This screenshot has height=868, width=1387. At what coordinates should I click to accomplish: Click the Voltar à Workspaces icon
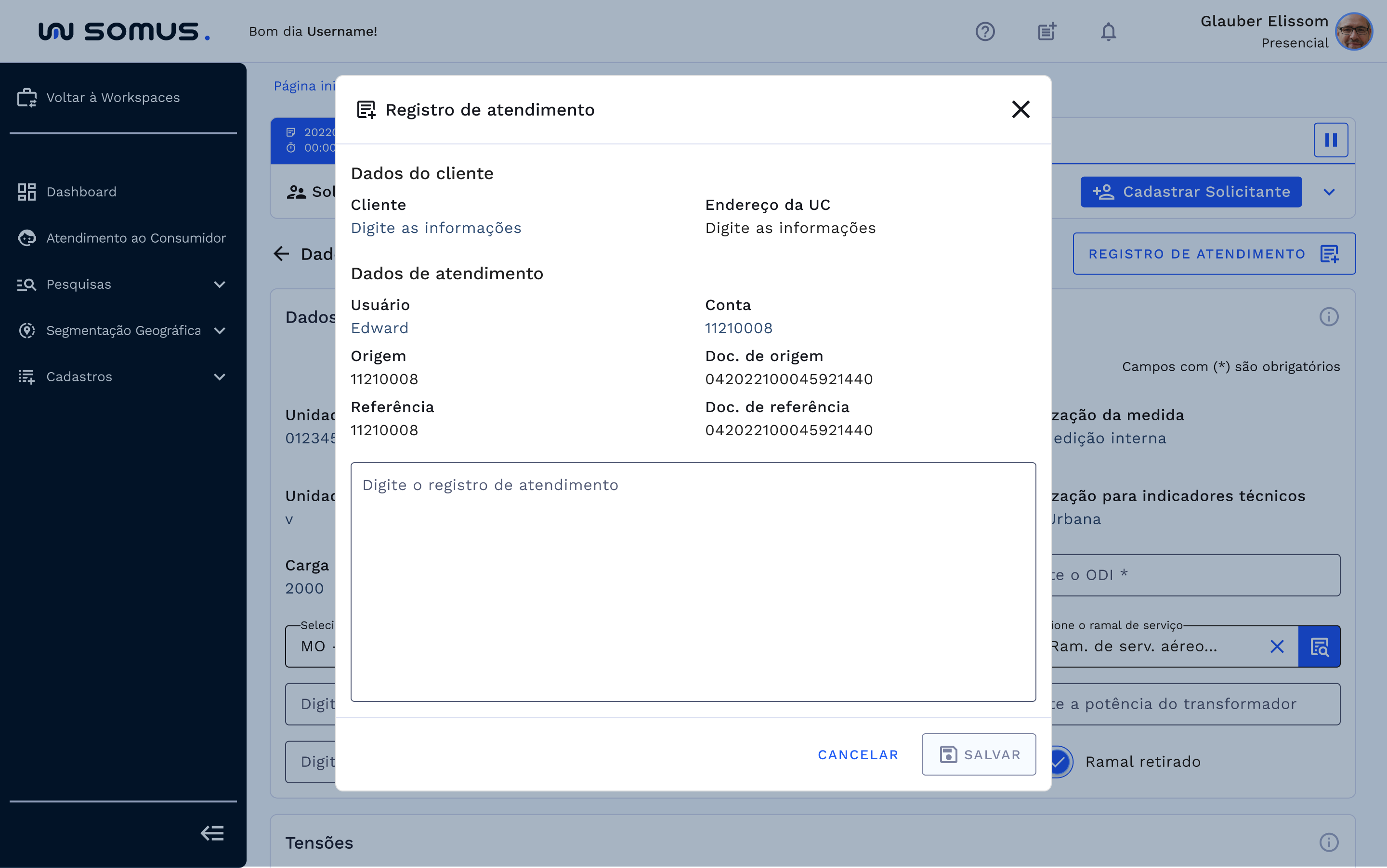click(26, 97)
